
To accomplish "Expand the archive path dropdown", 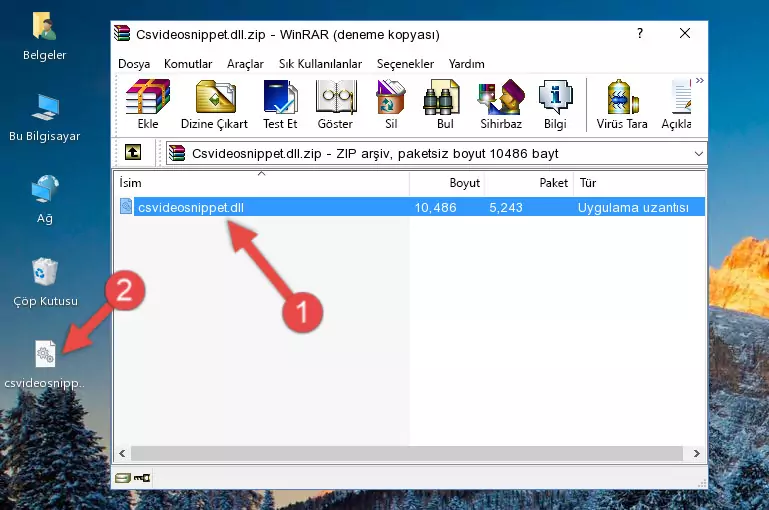I will tap(698, 154).
